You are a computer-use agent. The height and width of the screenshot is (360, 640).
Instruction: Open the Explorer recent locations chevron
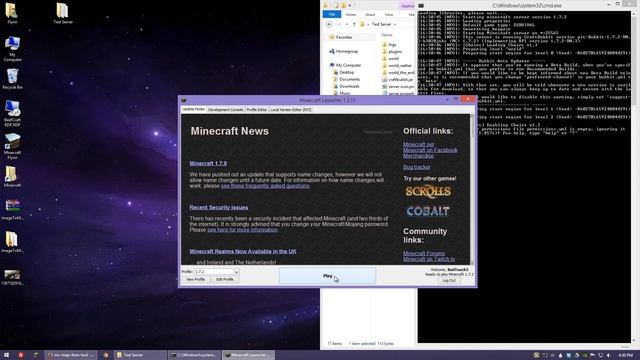pos(347,24)
